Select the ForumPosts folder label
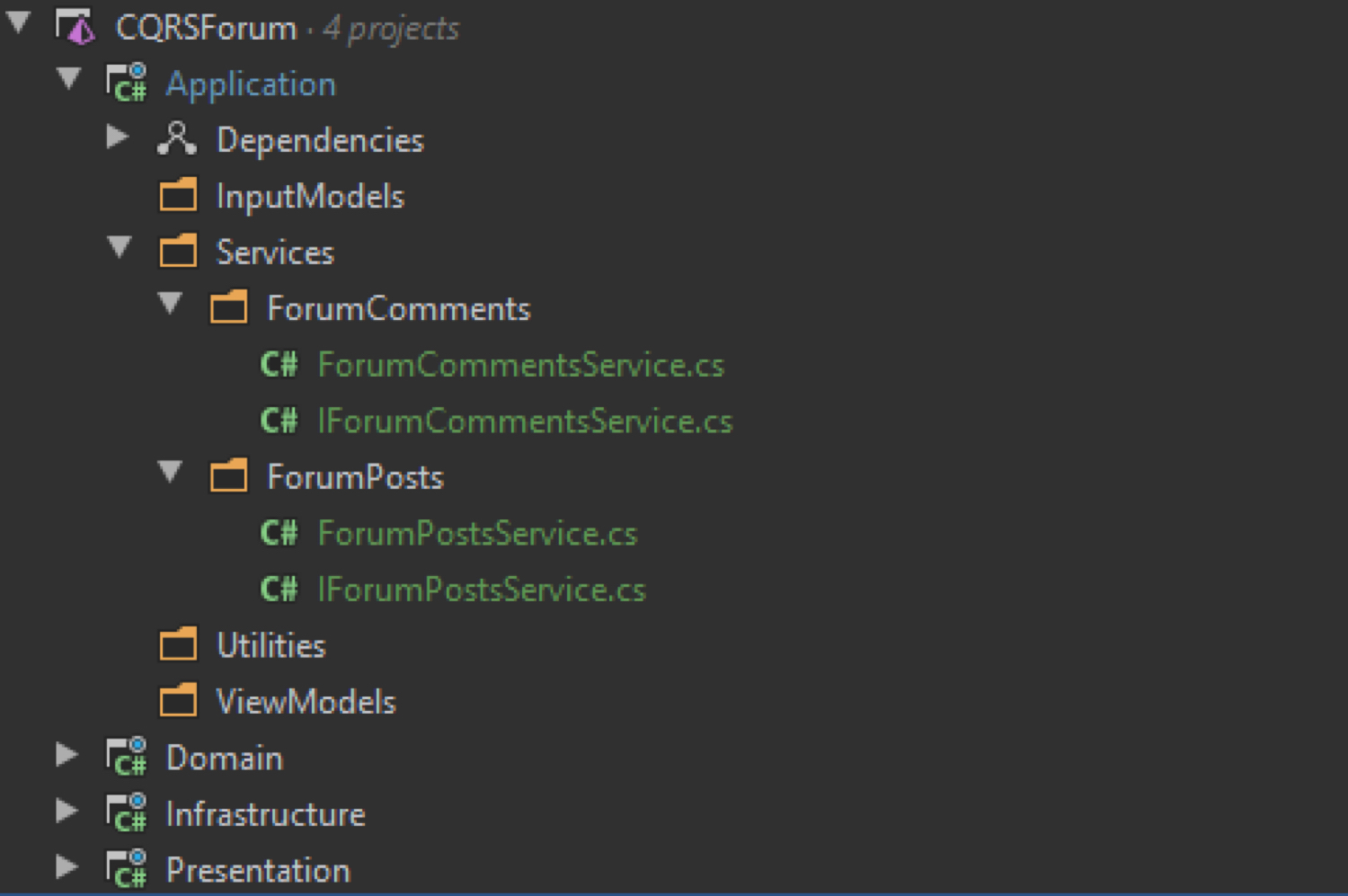This screenshot has width=1348, height=896. 355,477
